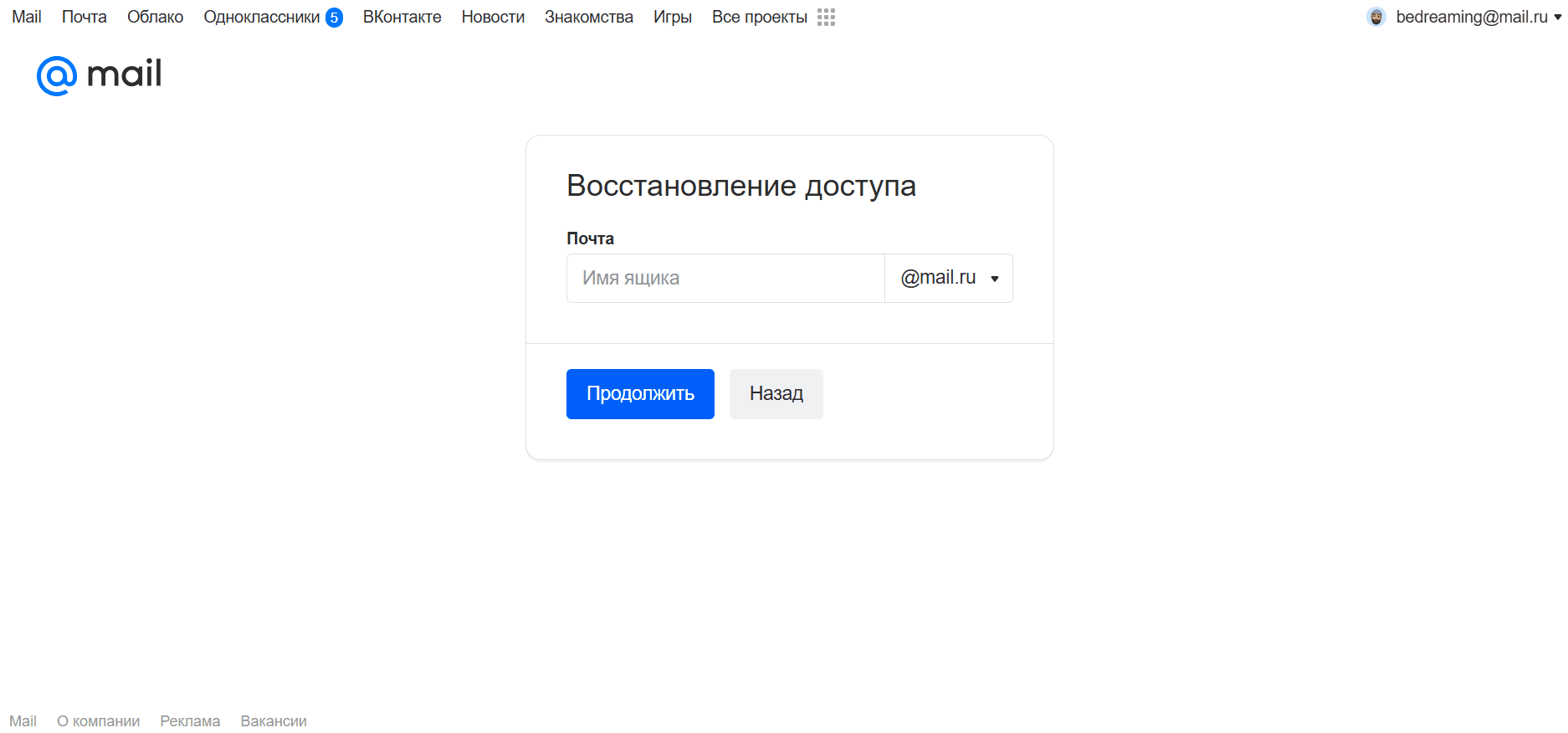The width and height of the screenshot is (1568, 733).
Task: Go to Почта in the top bar
Action: coord(85,17)
